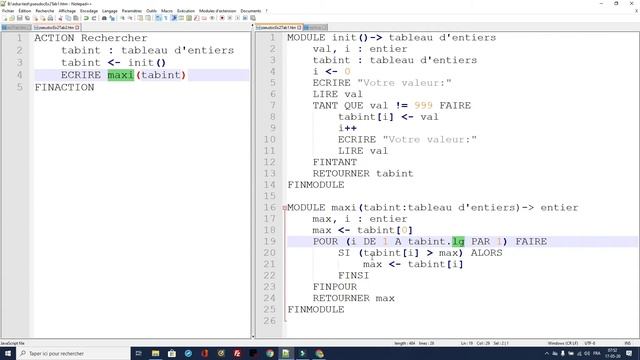Open Microsoft Store from the taskbar
The image size is (640, 360).
click(x=172, y=353)
